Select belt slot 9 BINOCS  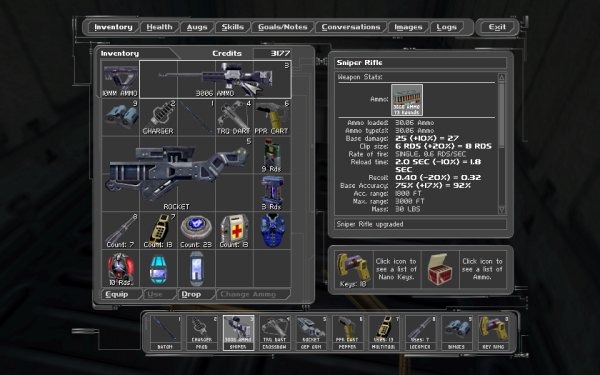pyautogui.click(x=457, y=333)
